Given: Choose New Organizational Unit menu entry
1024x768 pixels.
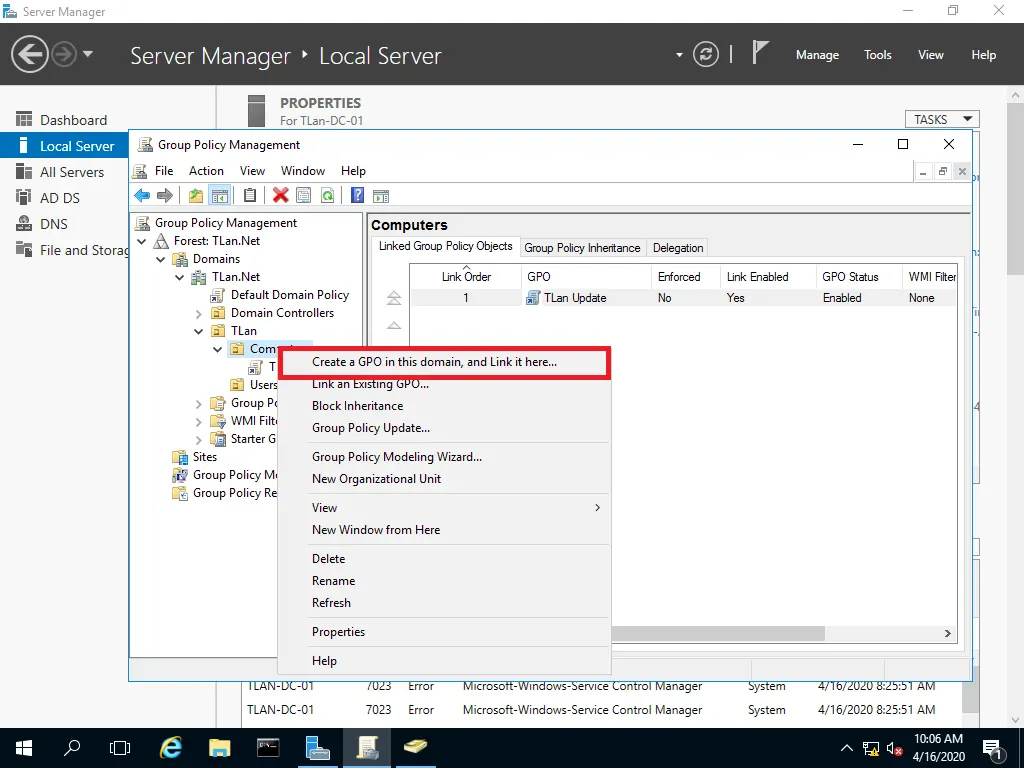Looking at the screenshot, I should tap(444, 479).
